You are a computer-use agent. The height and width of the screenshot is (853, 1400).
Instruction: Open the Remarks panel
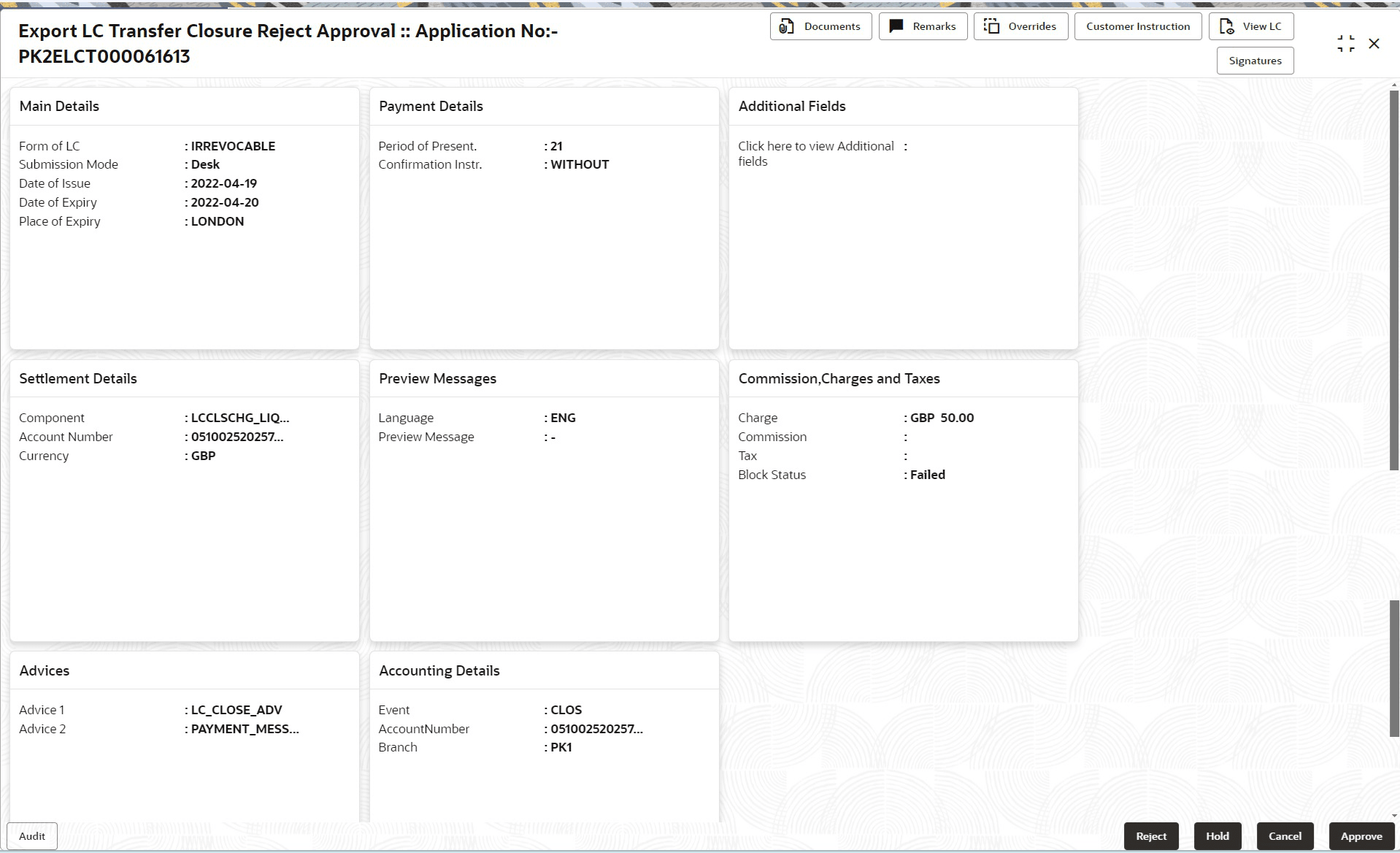tap(923, 26)
